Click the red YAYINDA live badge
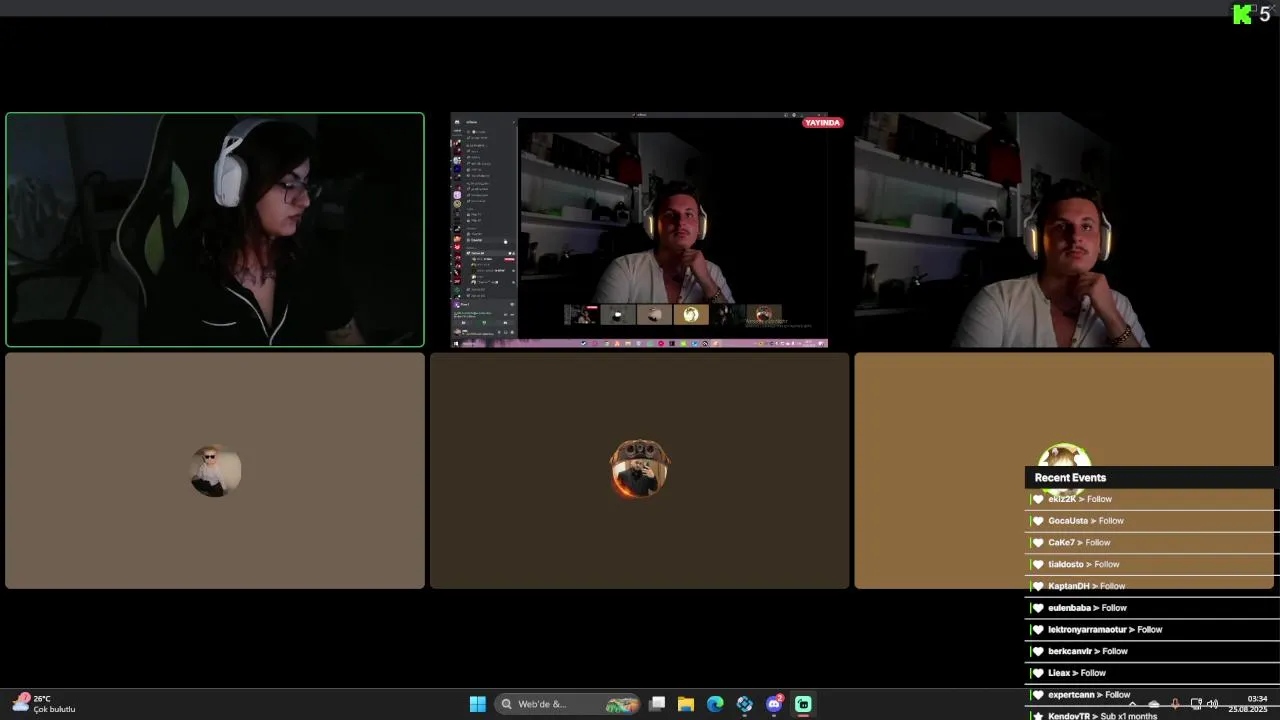This screenshot has width=1280, height=720. [x=823, y=123]
